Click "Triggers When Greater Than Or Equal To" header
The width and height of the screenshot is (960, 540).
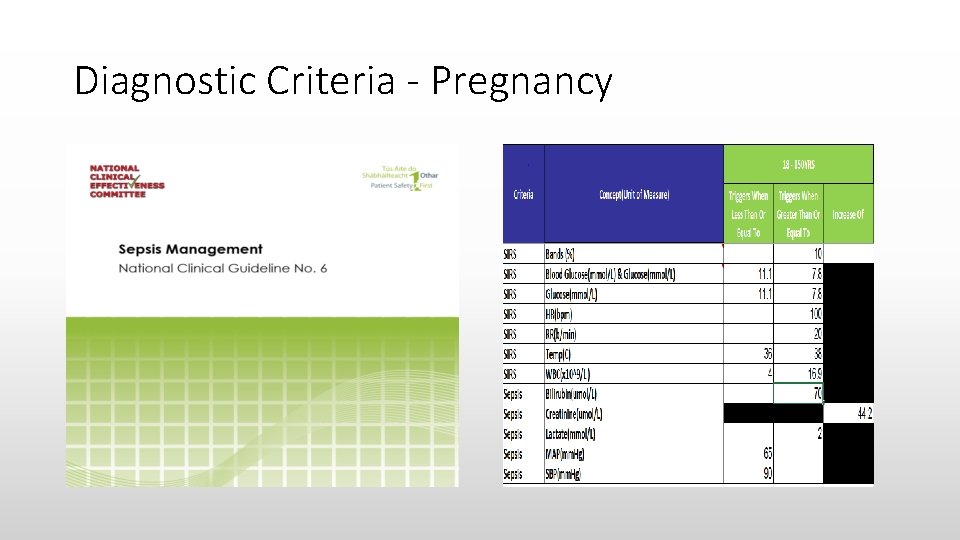coord(798,214)
